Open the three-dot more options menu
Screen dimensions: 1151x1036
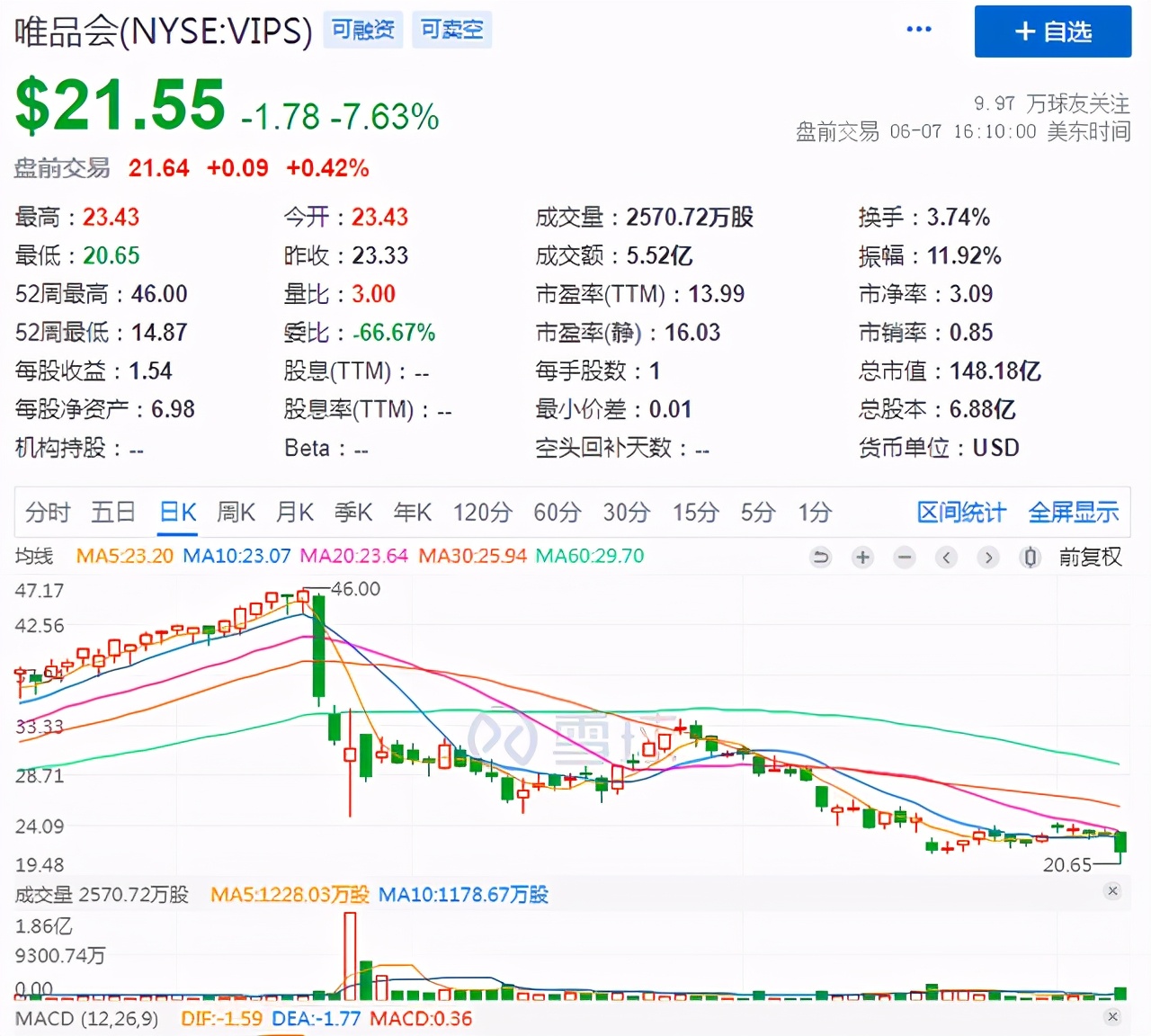click(919, 30)
